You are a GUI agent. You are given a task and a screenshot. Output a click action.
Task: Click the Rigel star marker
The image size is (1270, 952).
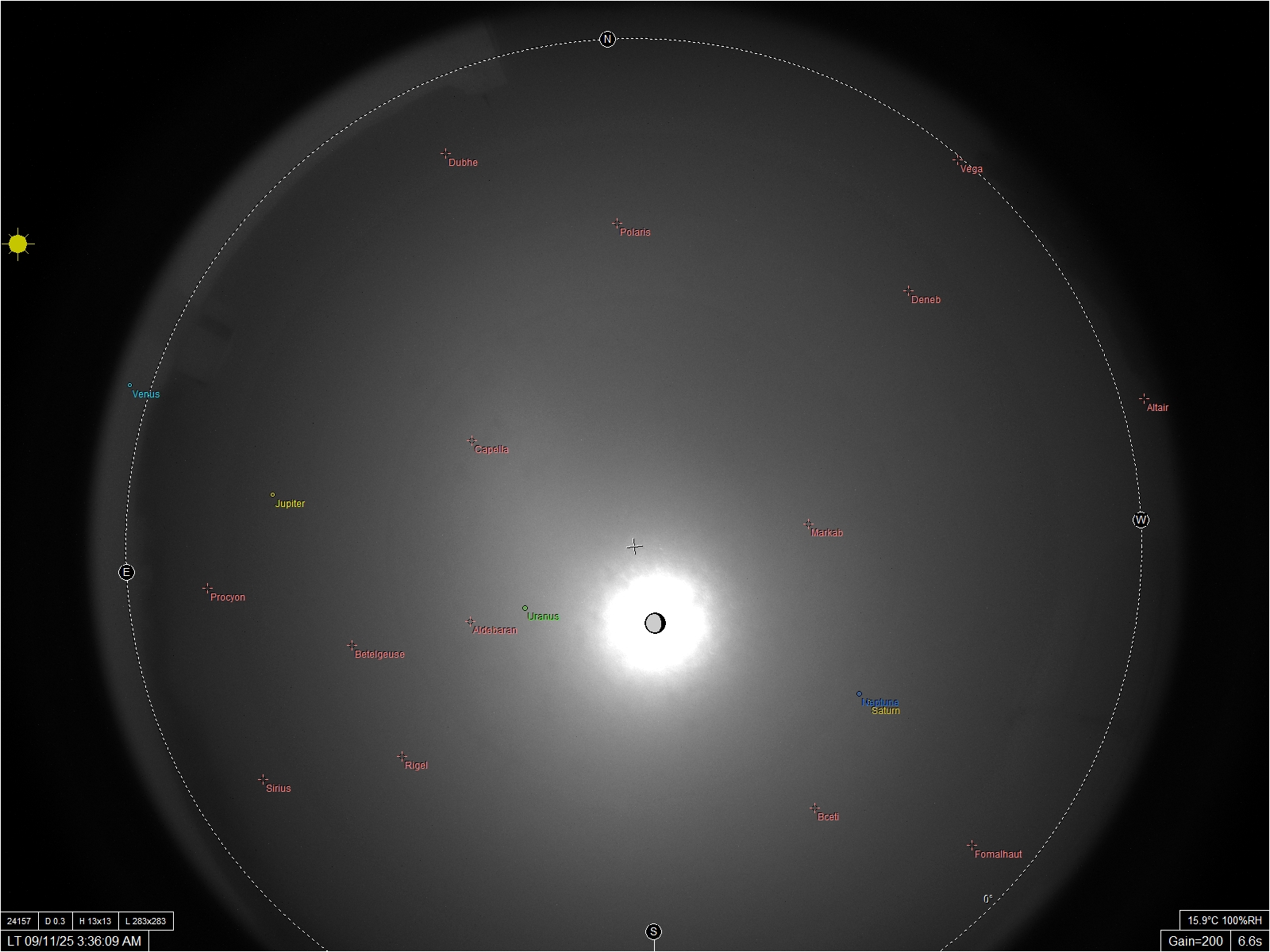[x=402, y=757]
